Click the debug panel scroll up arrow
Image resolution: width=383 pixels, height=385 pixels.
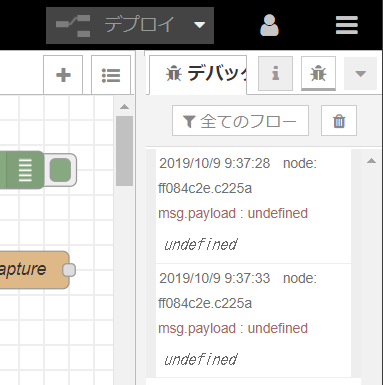tap(371, 161)
